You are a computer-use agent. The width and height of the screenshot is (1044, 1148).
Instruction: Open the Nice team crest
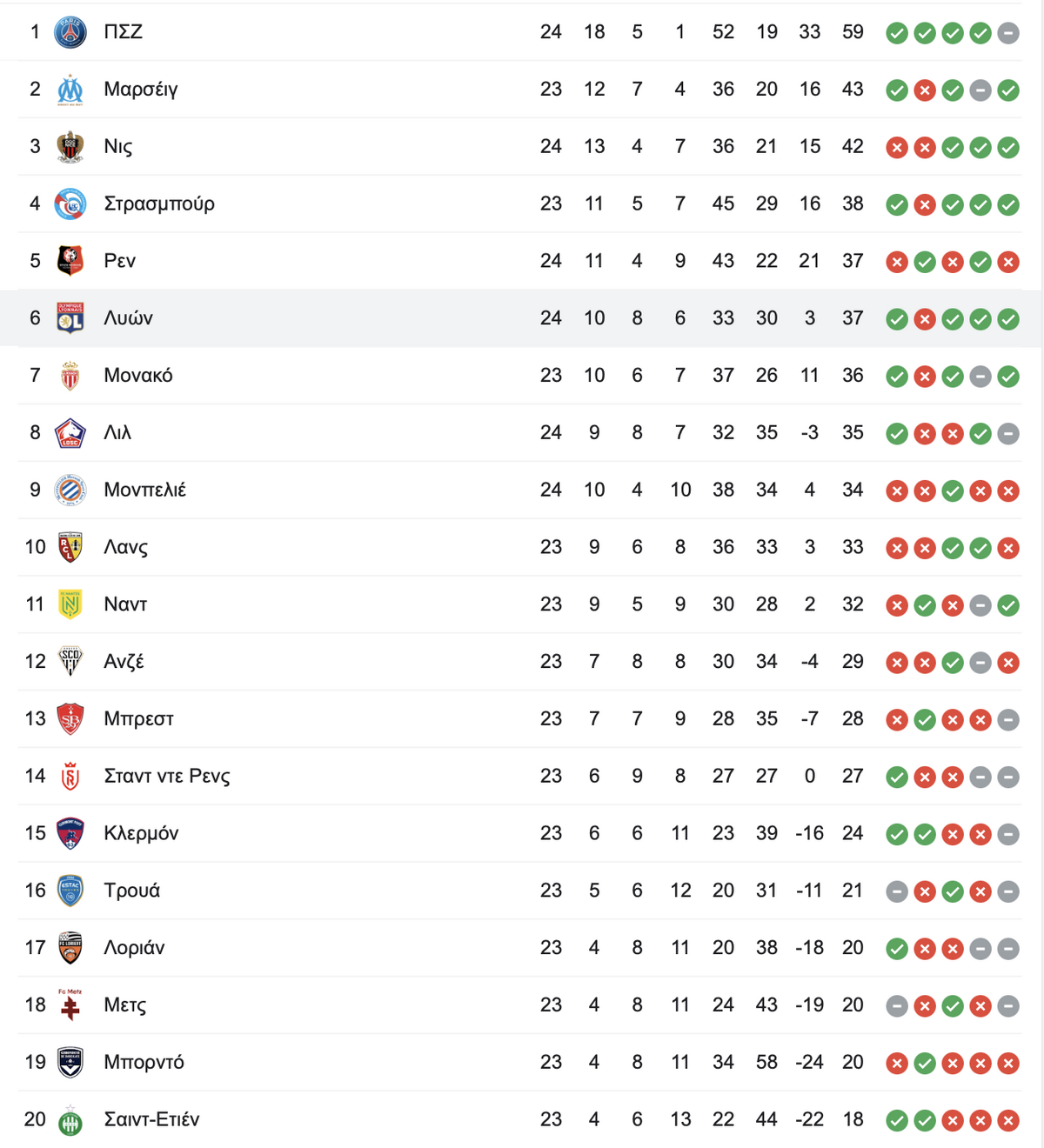(70, 147)
